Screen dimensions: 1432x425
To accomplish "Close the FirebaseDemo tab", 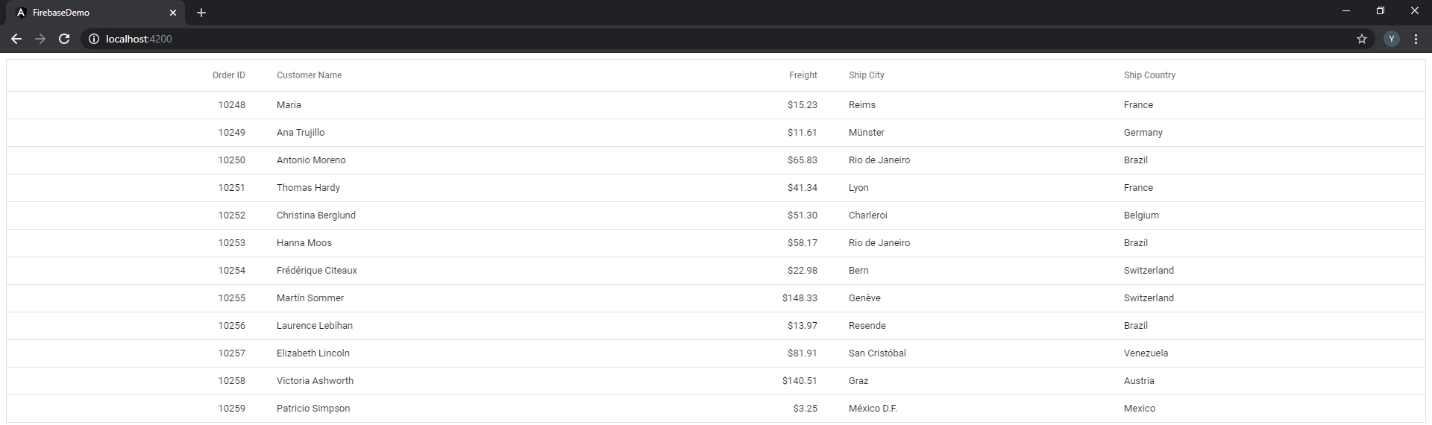I will tap(173, 13).
